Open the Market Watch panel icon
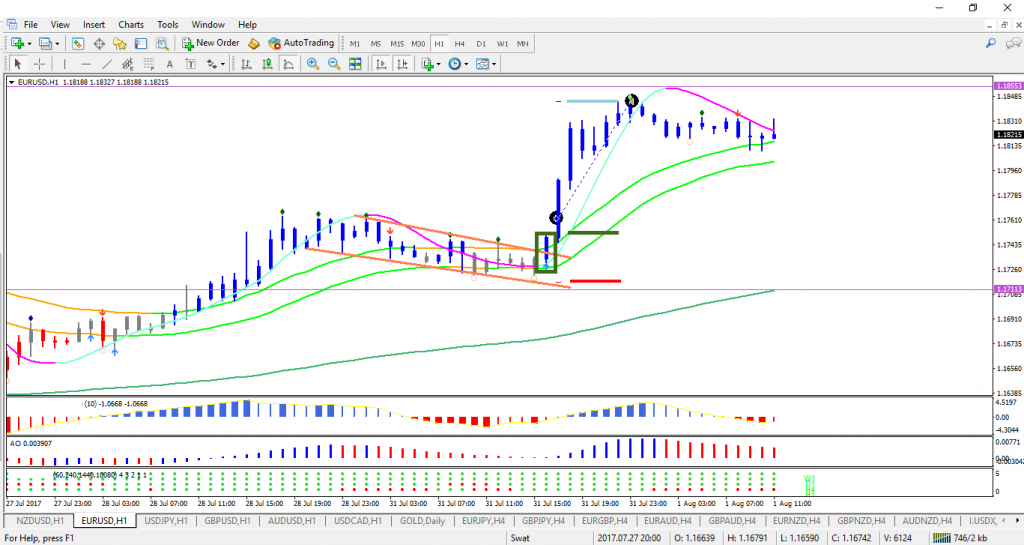Image resolution: width=1024 pixels, height=545 pixels. coord(78,44)
